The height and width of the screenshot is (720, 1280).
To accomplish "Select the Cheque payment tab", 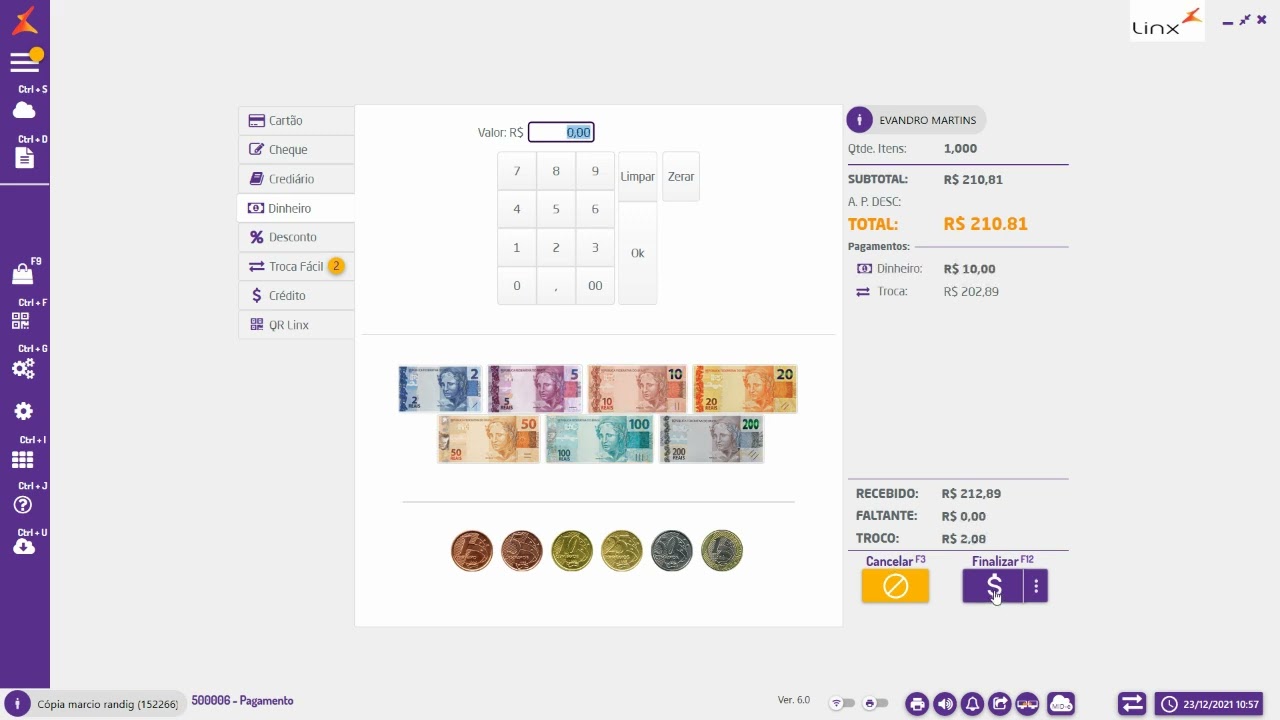I will tap(296, 150).
